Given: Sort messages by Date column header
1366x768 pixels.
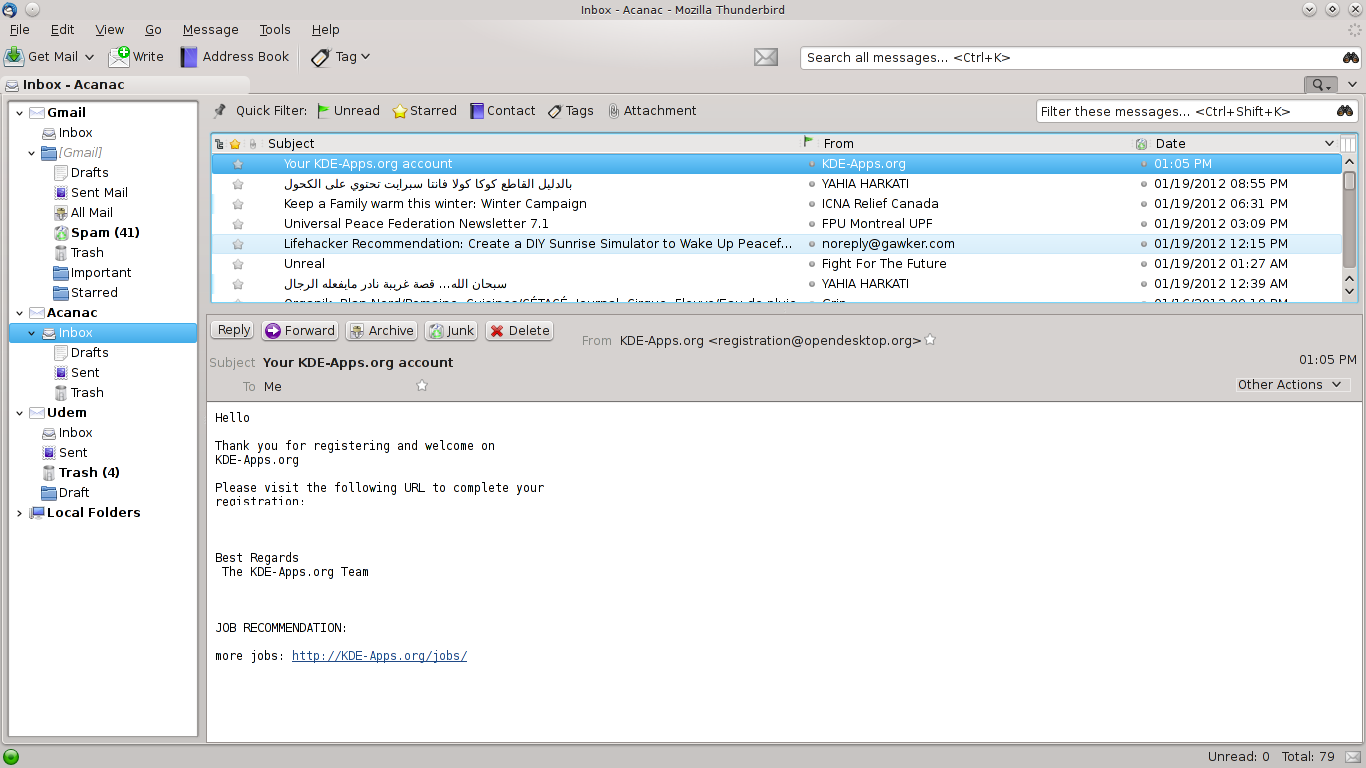Looking at the screenshot, I should point(1234,144).
